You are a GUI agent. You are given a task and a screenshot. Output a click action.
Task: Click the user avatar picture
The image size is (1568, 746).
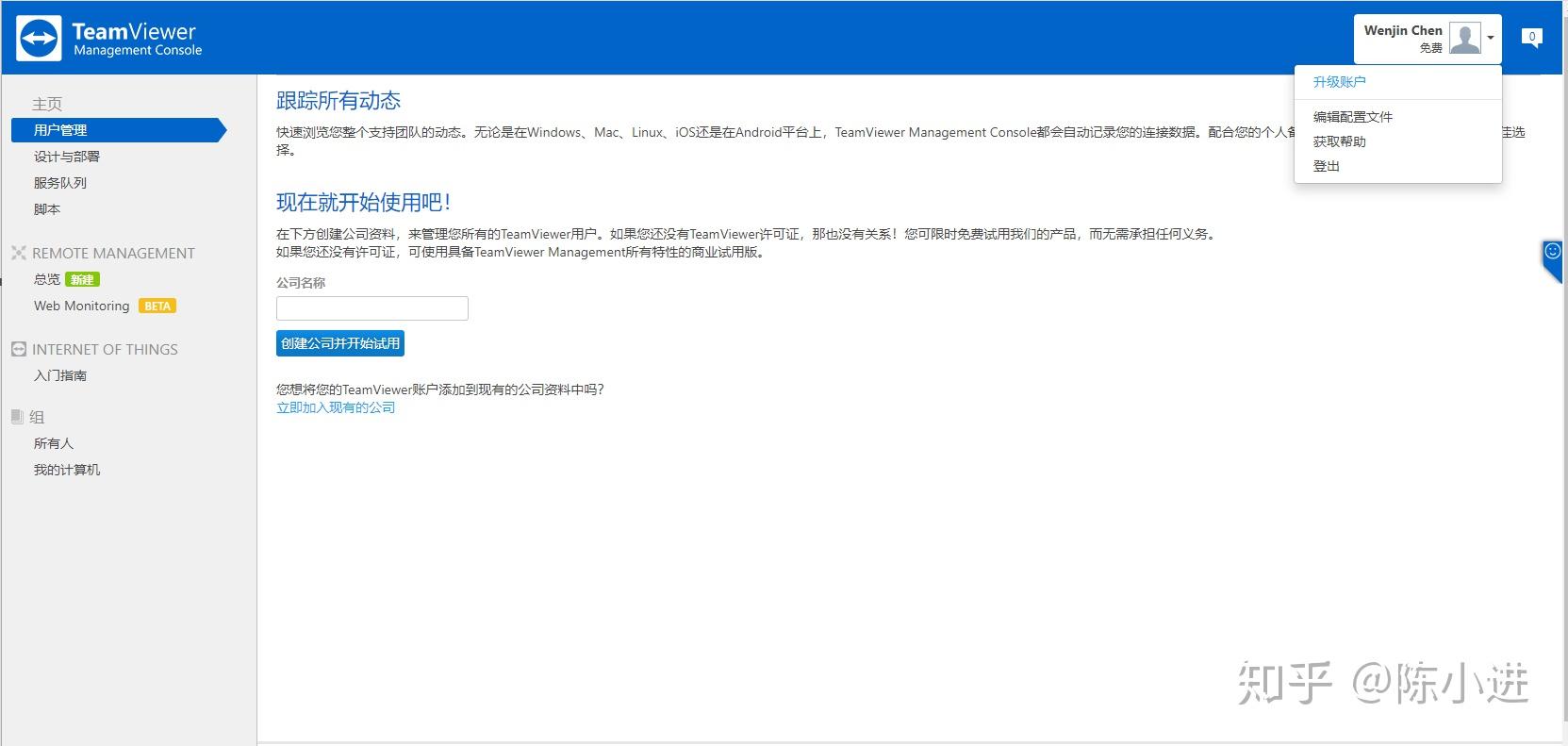tap(1465, 38)
